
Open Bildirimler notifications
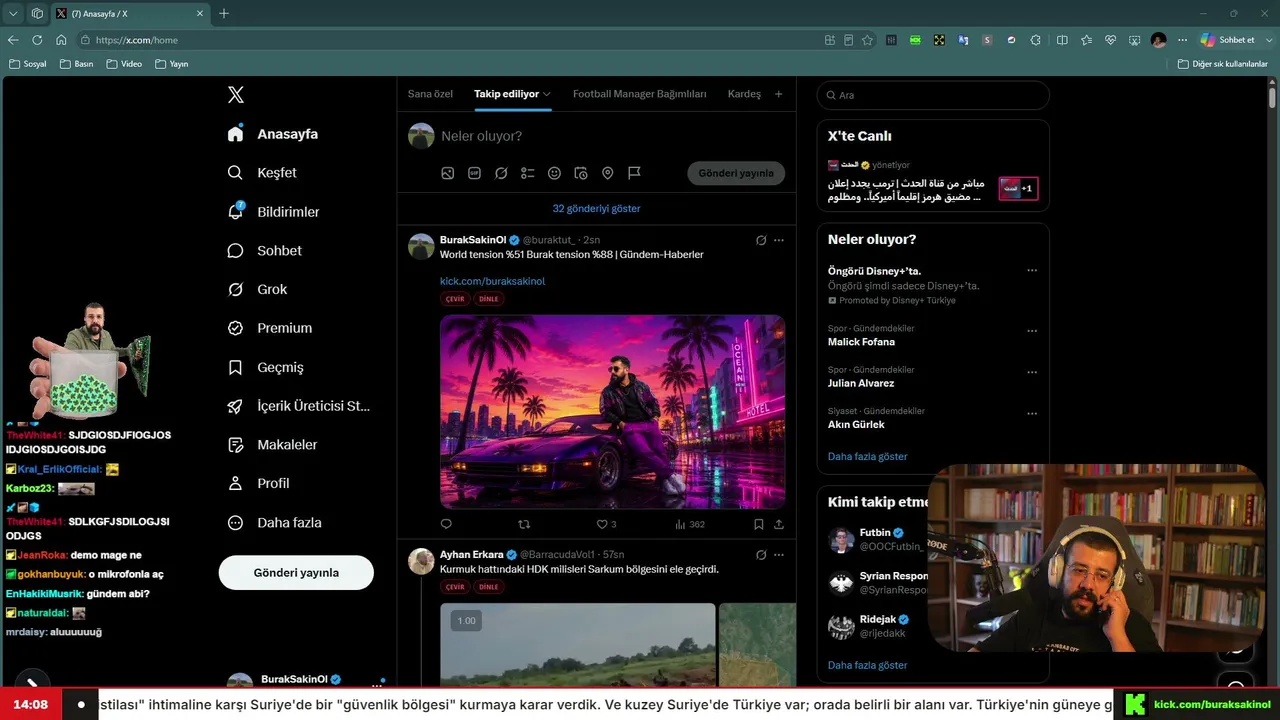coord(274,212)
